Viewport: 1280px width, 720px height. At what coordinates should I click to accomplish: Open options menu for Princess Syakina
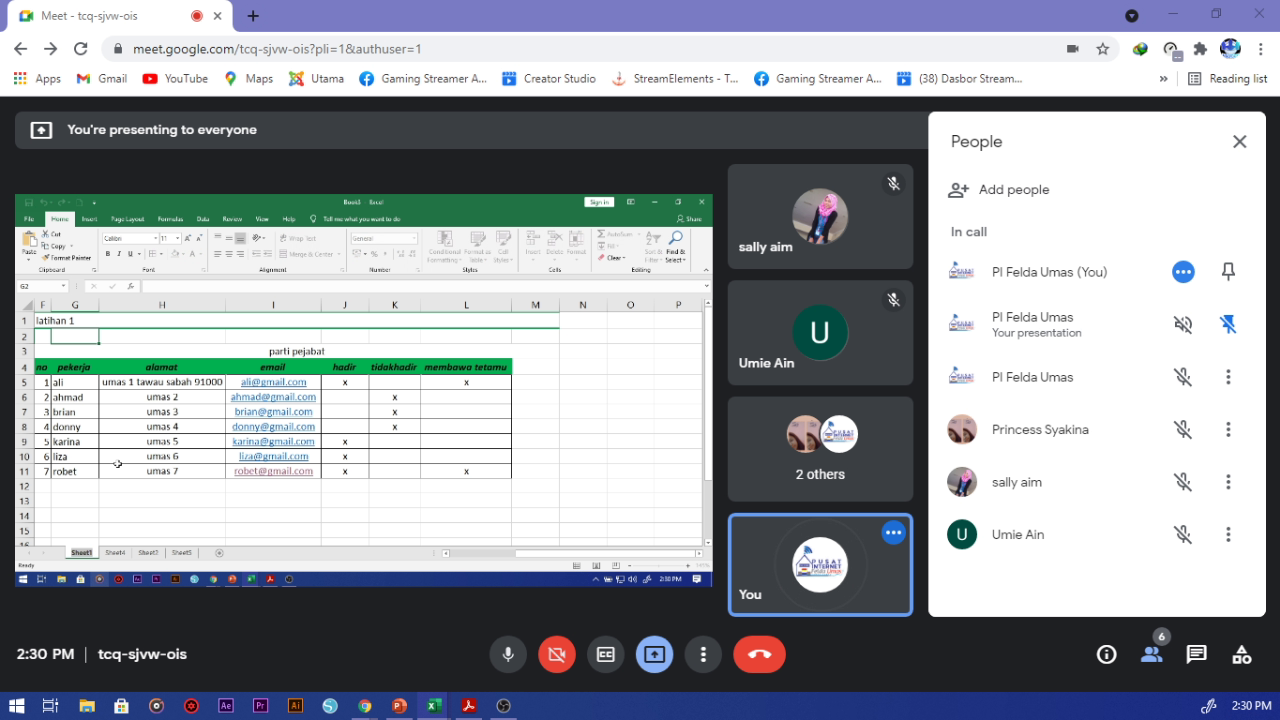(1228, 430)
